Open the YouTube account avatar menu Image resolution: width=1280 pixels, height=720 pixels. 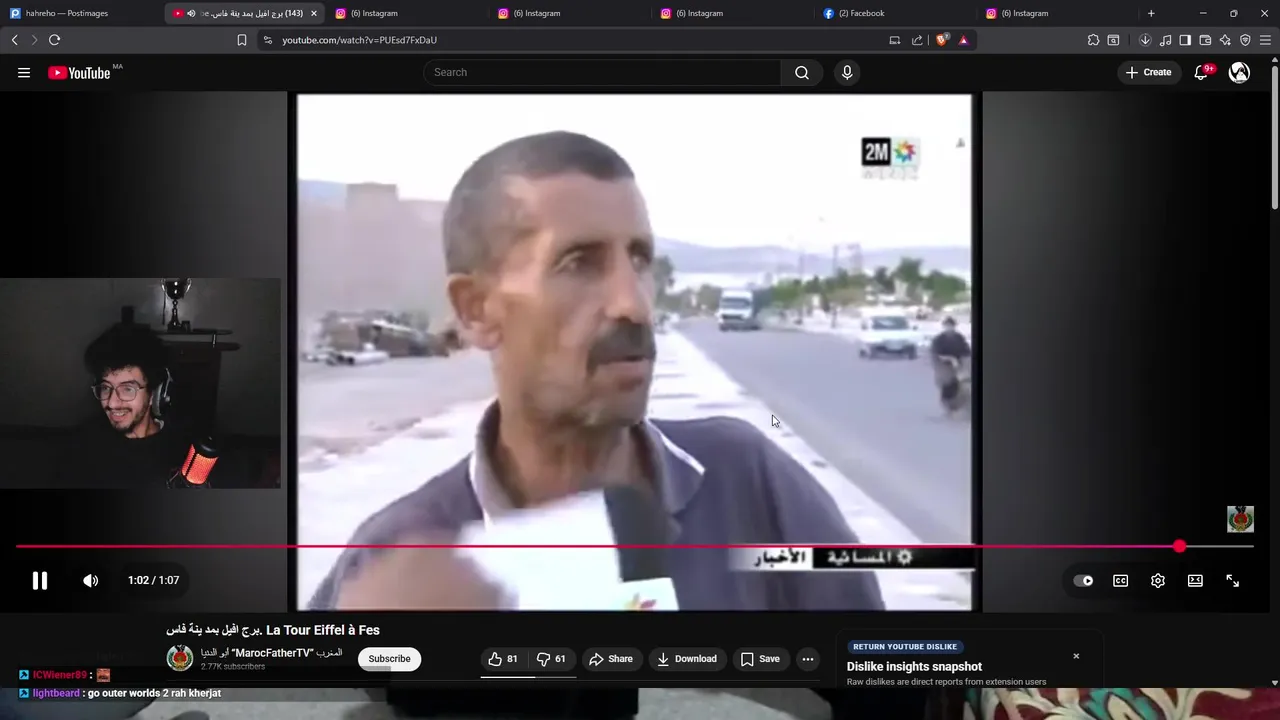click(x=1239, y=72)
